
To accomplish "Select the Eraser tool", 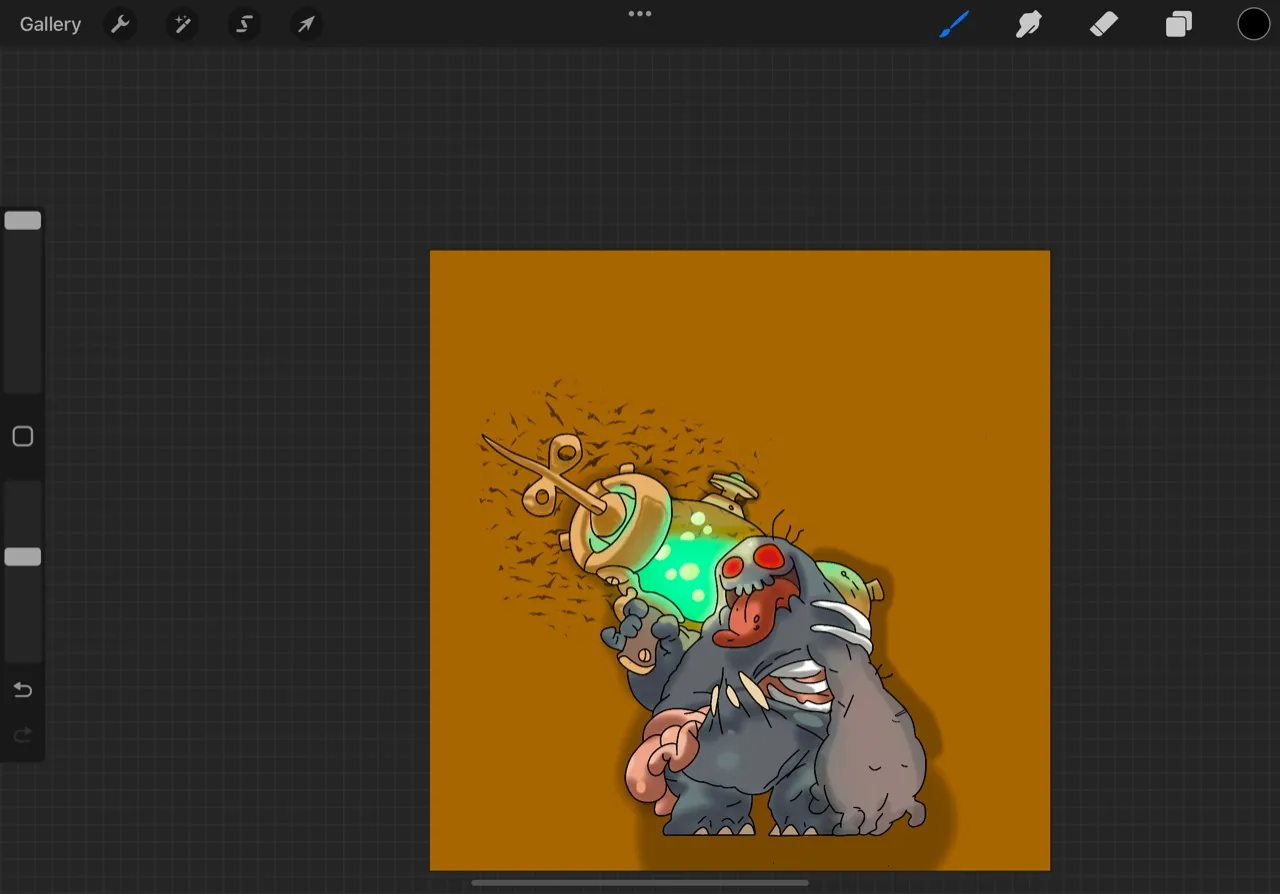I will pos(1103,24).
